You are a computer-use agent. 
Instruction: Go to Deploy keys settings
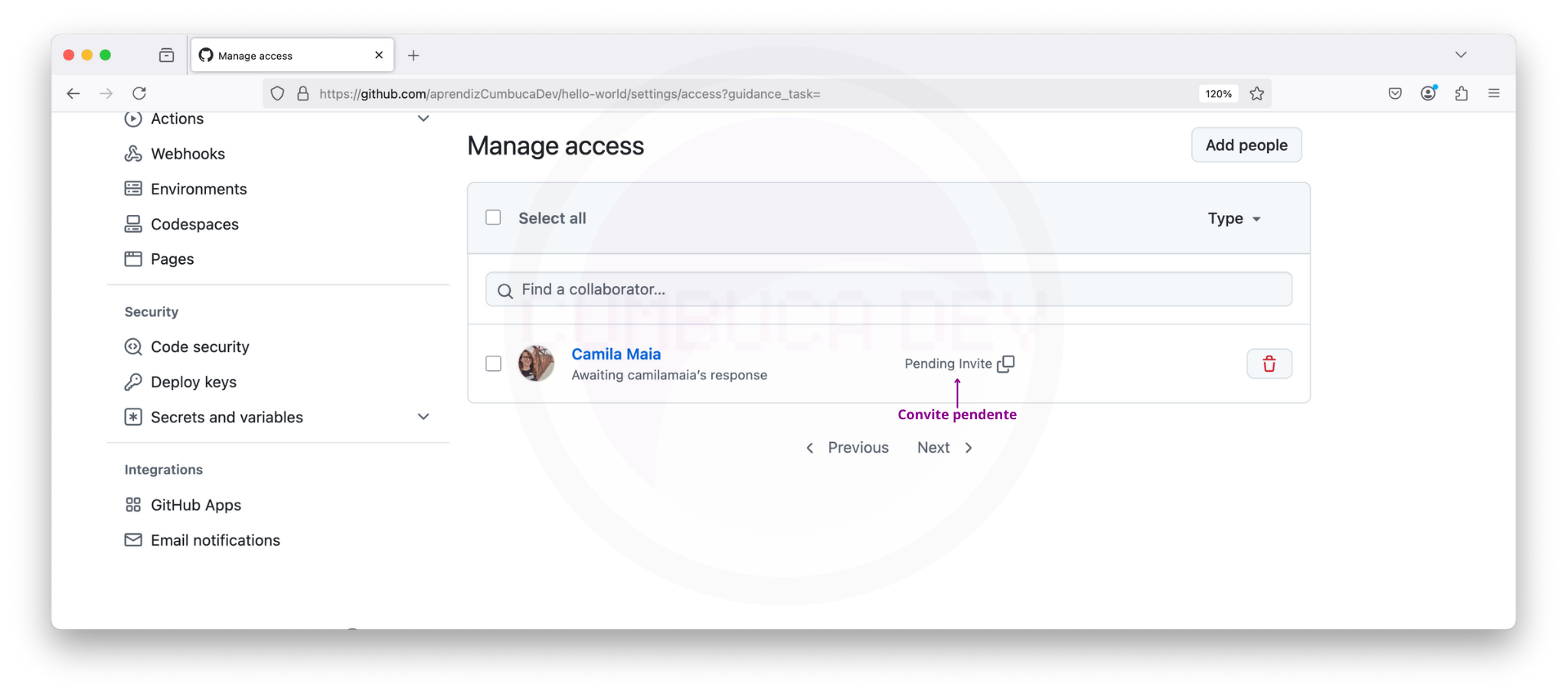(193, 382)
